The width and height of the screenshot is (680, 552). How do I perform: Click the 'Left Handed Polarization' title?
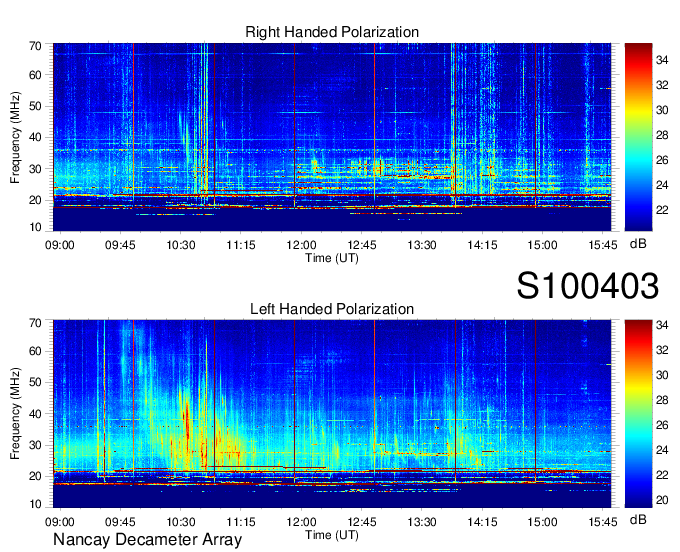coord(332,309)
